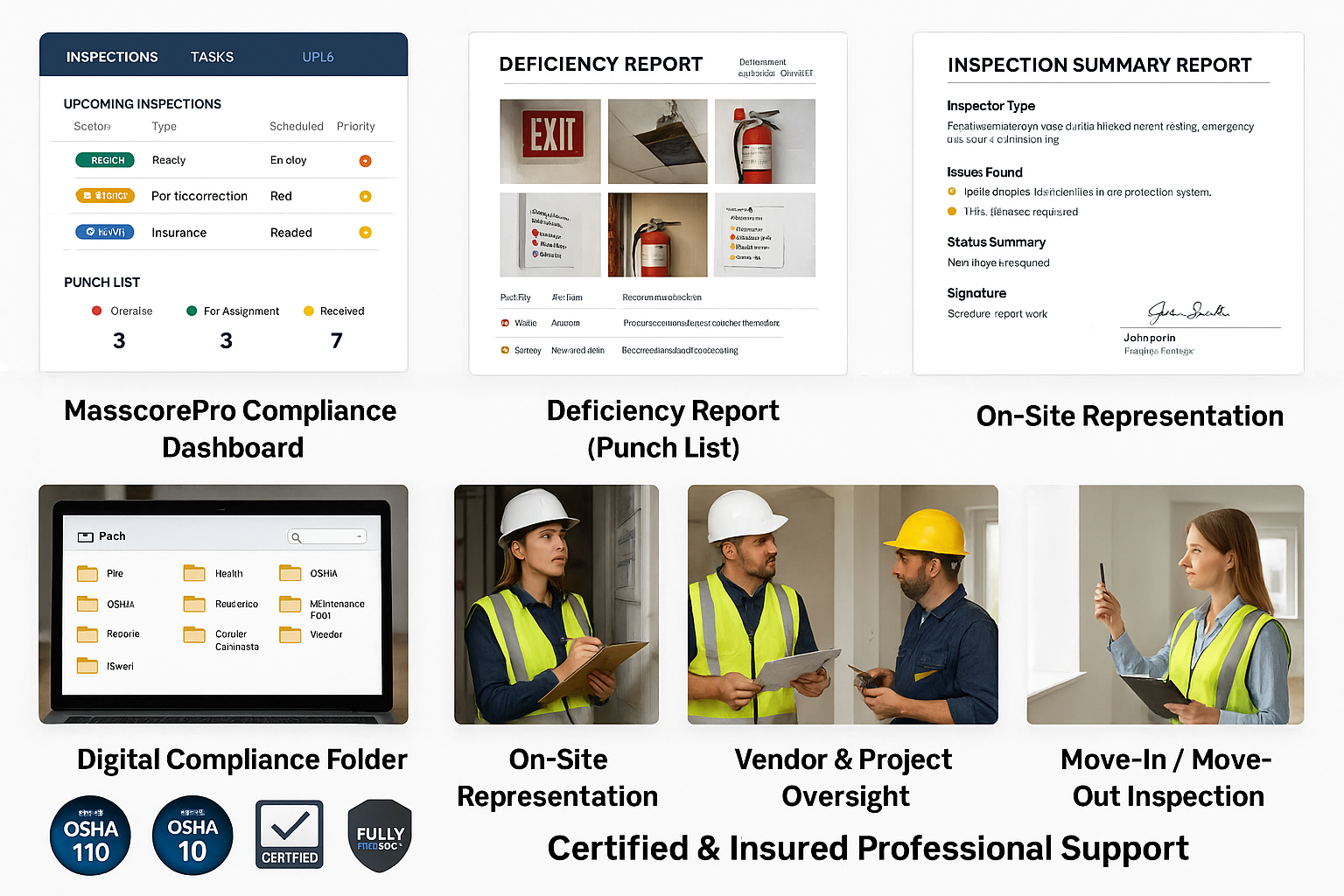Toggle the red priority dot for the Reacly inspection

365,160
